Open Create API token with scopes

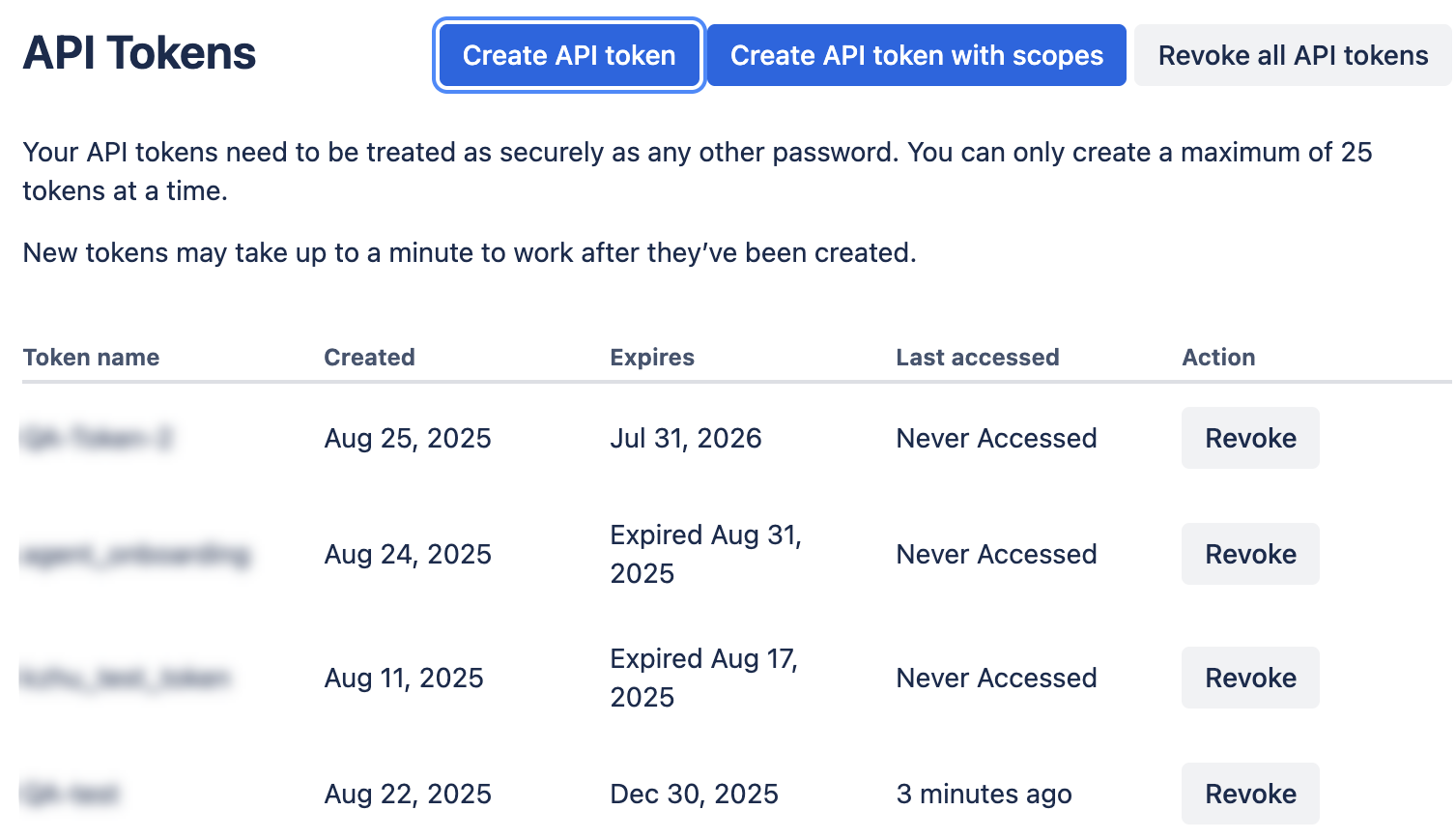tap(916, 56)
